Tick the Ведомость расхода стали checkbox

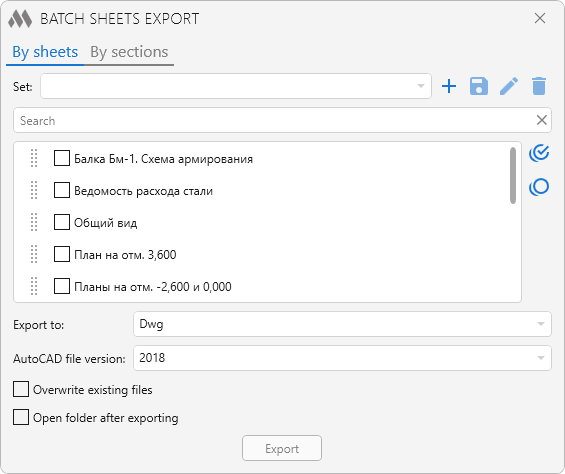(x=62, y=190)
